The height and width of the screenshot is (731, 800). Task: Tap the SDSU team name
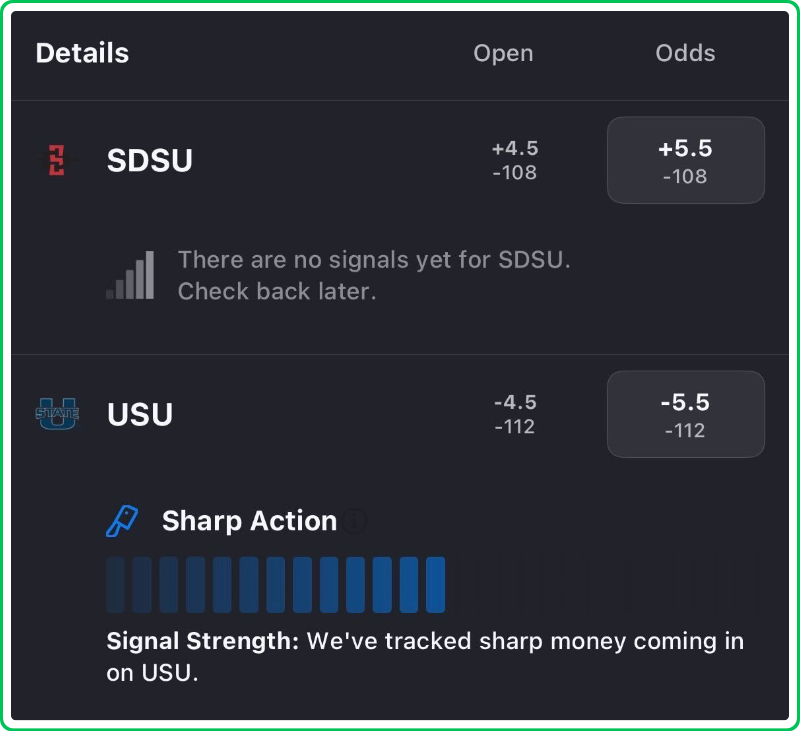pos(150,160)
